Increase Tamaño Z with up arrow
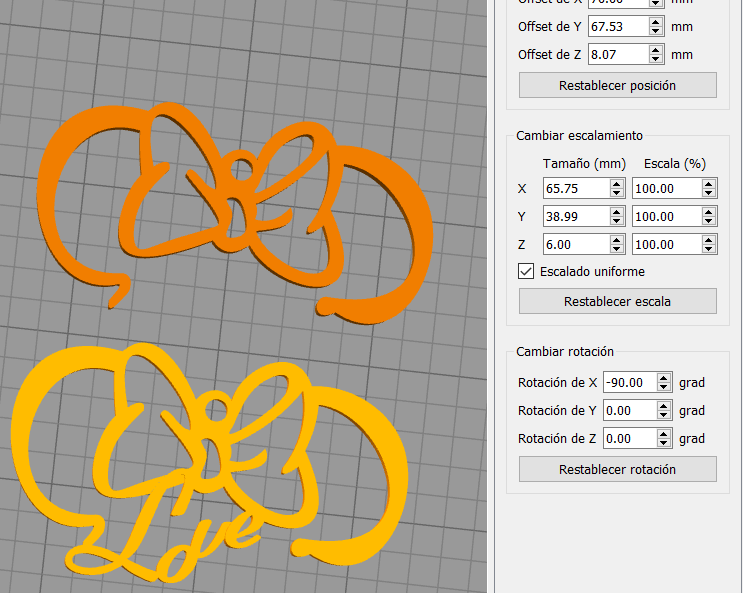Screen dimensions: 743x593 point(616,240)
